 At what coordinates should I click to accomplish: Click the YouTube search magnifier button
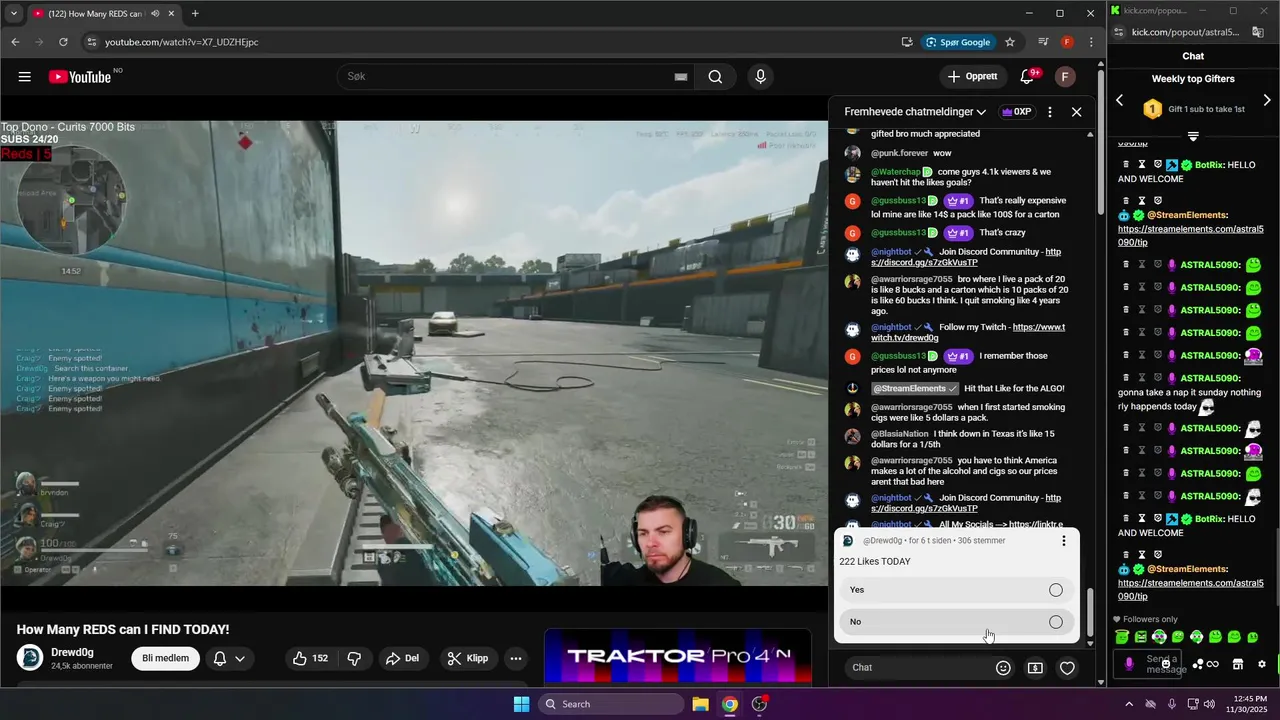click(715, 77)
